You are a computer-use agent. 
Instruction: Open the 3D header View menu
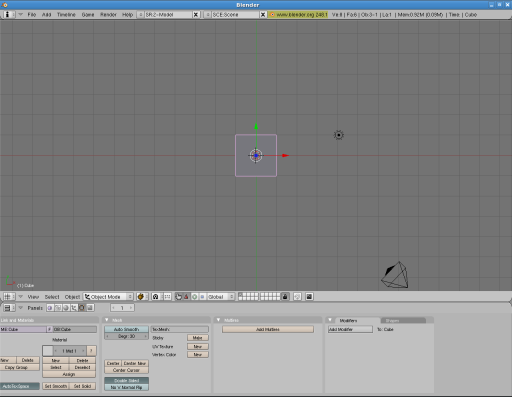(33, 297)
